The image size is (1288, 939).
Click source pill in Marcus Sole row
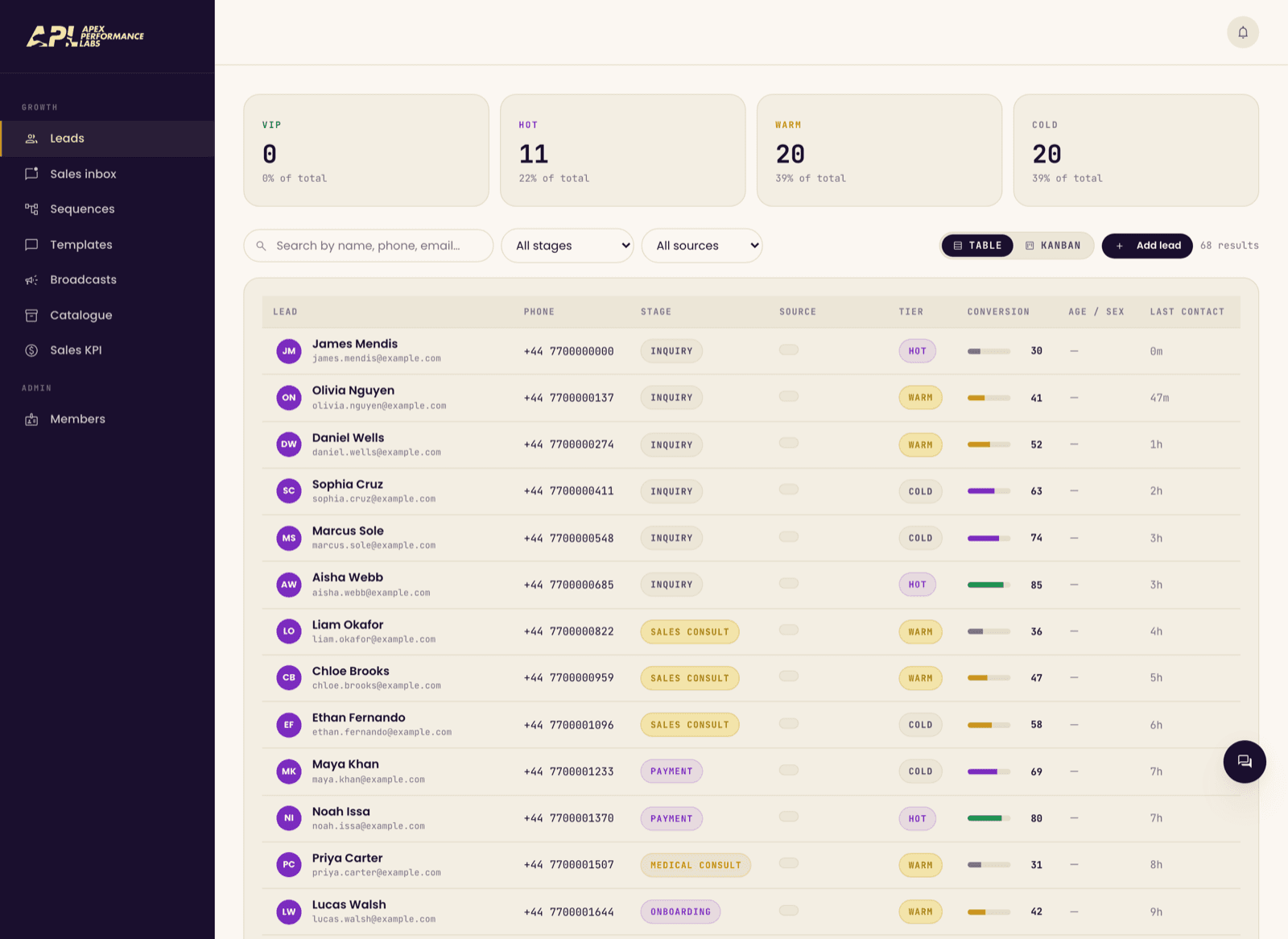click(789, 536)
